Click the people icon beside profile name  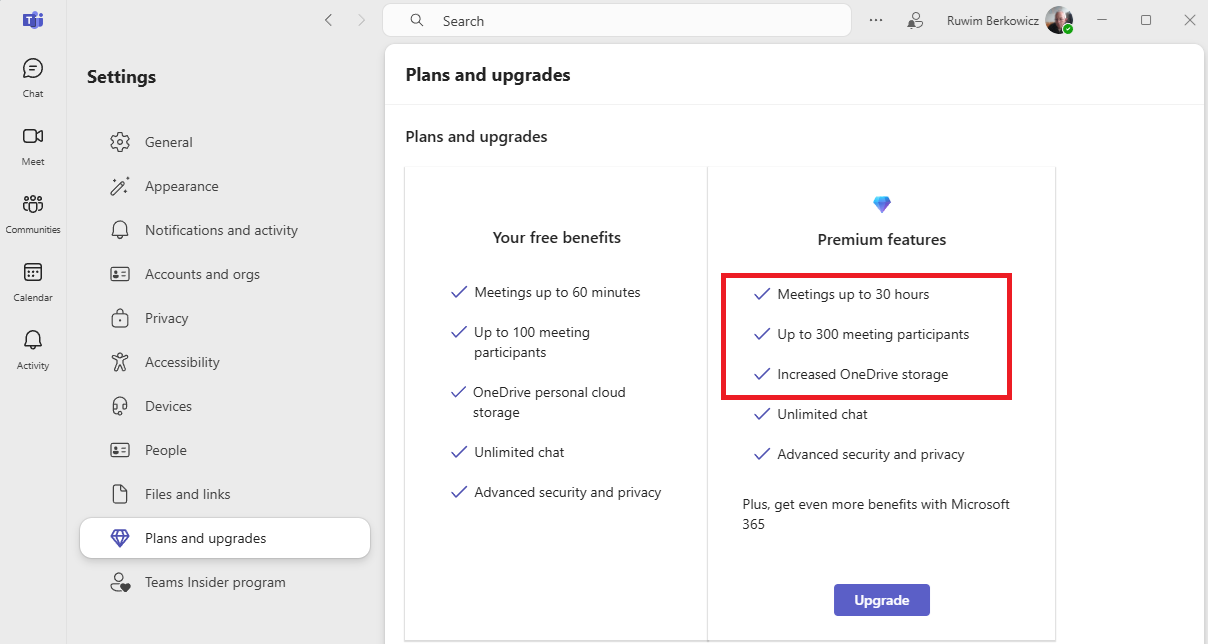pyautogui.click(x=915, y=20)
